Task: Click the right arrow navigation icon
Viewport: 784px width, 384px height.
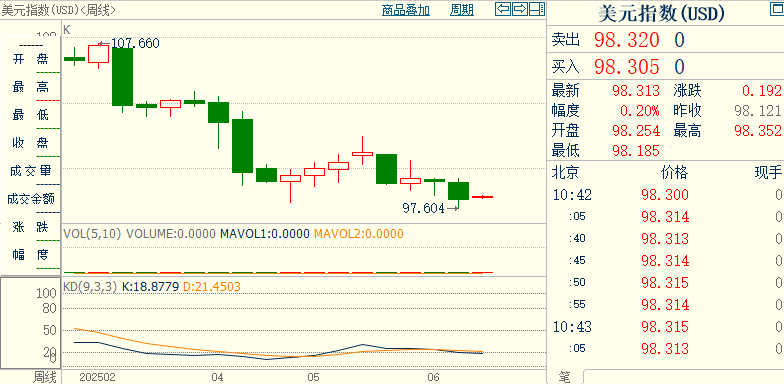Action: point(520,9)
